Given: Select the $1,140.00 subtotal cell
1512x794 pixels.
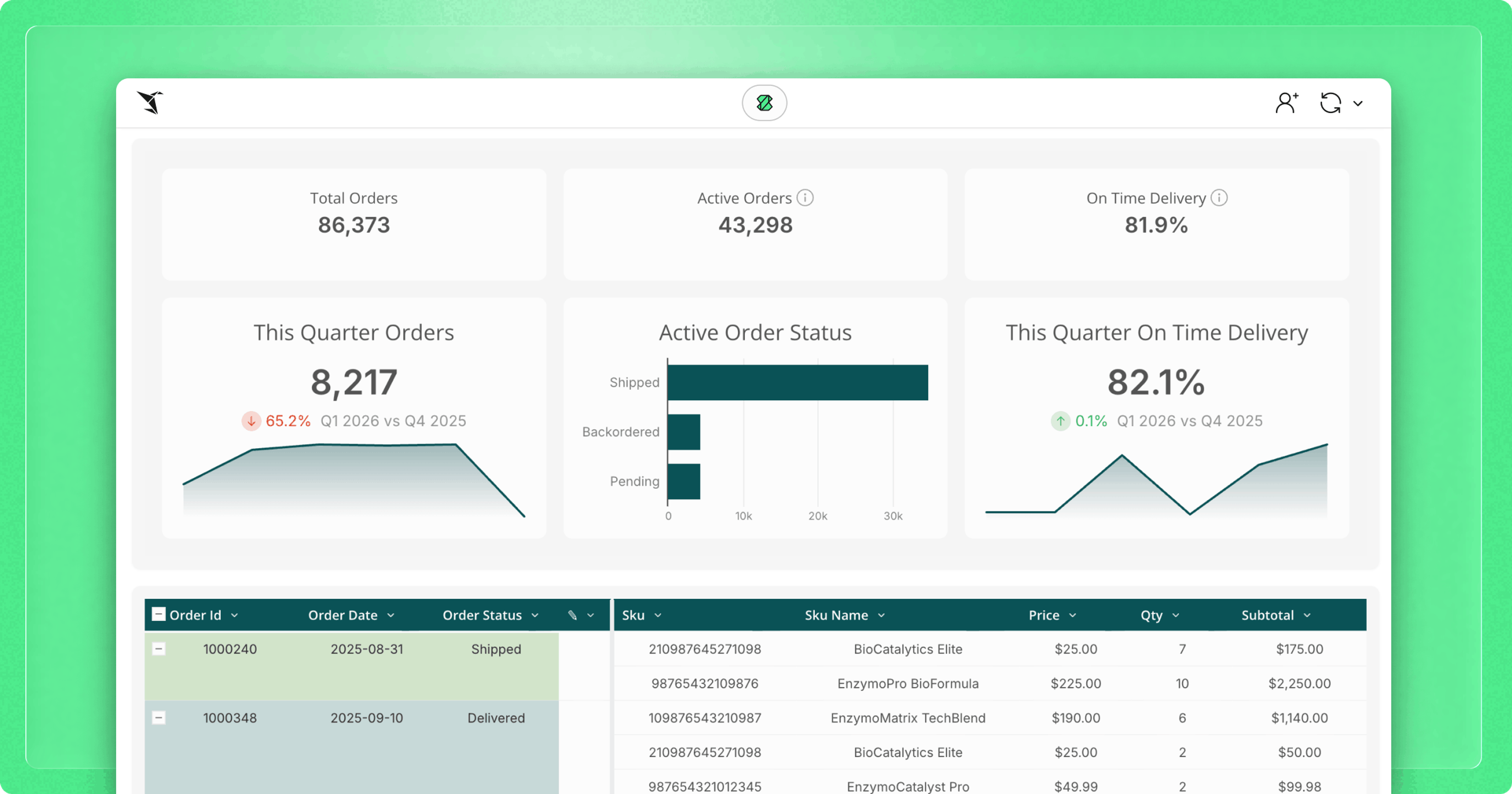Looking at the screenshot, I should pyautogui.click(x=1299, y=718).
